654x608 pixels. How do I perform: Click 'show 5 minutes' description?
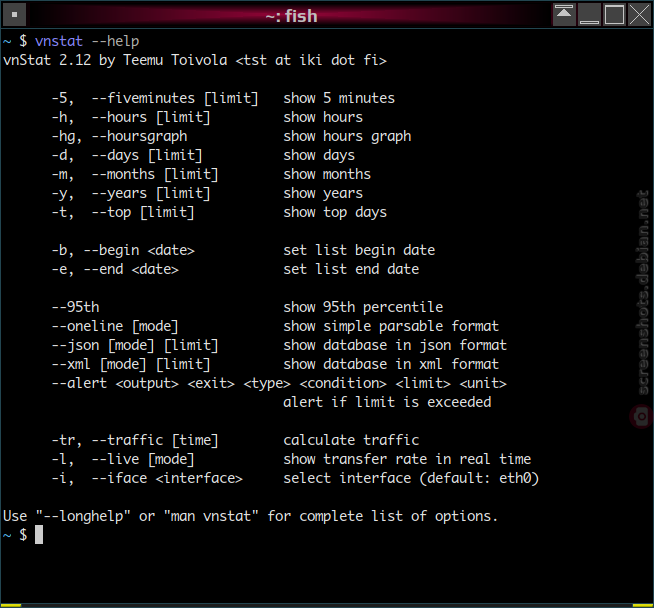[x=339, y=98]
